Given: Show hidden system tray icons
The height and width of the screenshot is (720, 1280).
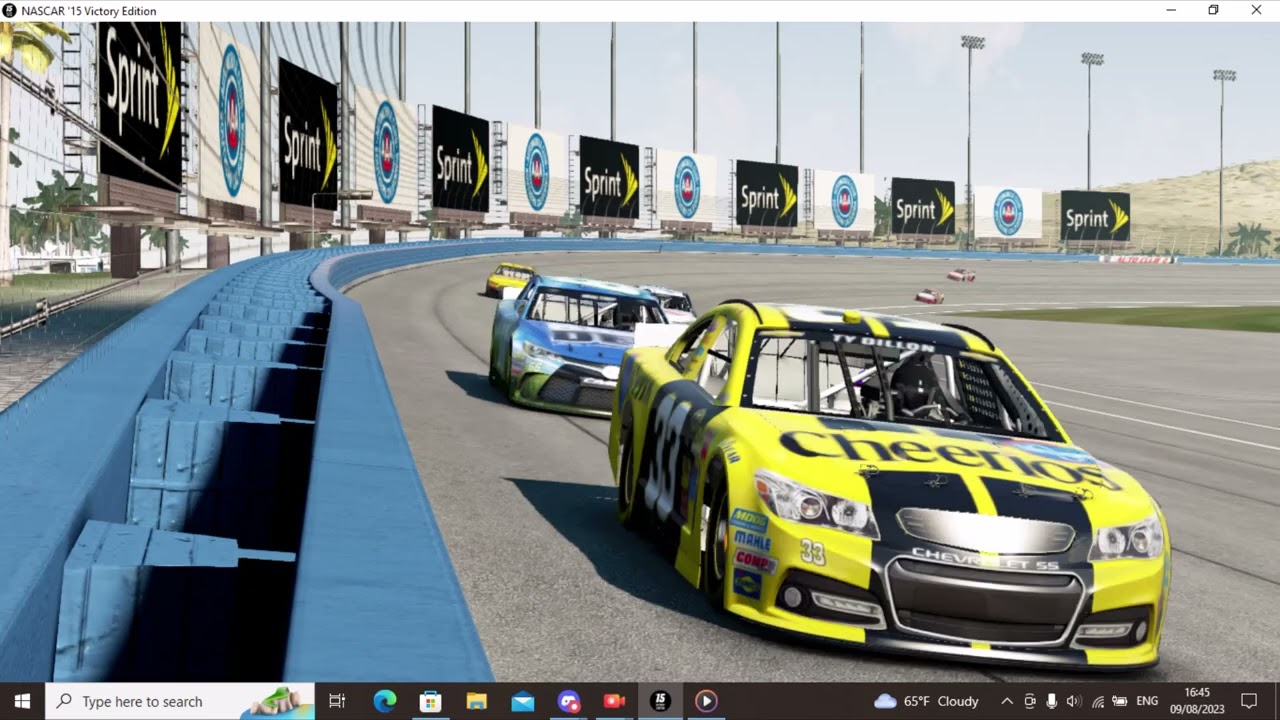Looking at the screenshot, I should coord(1007,701).
